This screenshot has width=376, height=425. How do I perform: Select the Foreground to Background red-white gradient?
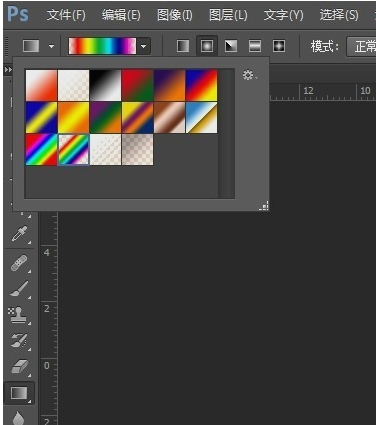click(x=41, y=85)
